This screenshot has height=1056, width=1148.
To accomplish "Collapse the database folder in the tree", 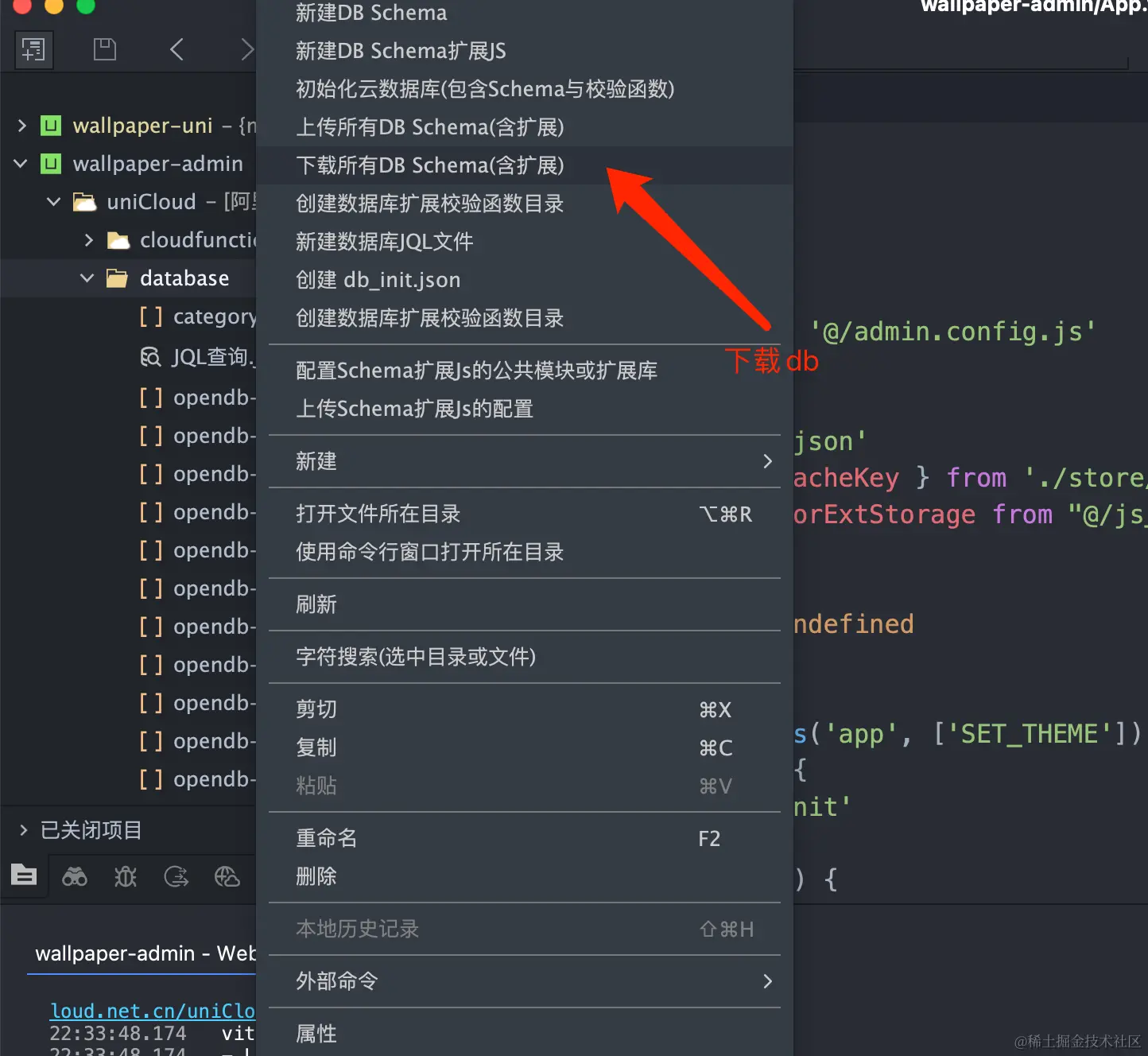I will (x=87, y=278).
